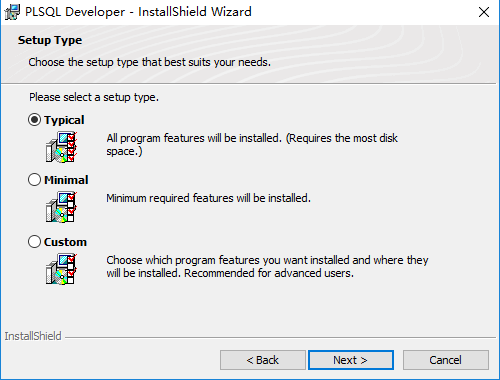This screenshot has height=380, width=500.
Task: Pick the Custom radio button circle
Action: (34, 242)
